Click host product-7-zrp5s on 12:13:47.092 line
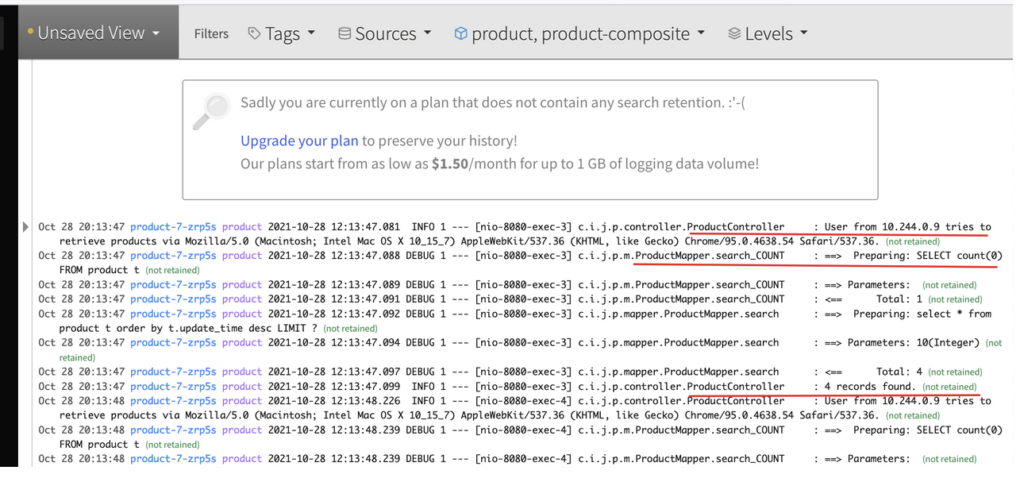This screenshot has width=1024, height=478. pyautogui.click(x=173, y=313)
